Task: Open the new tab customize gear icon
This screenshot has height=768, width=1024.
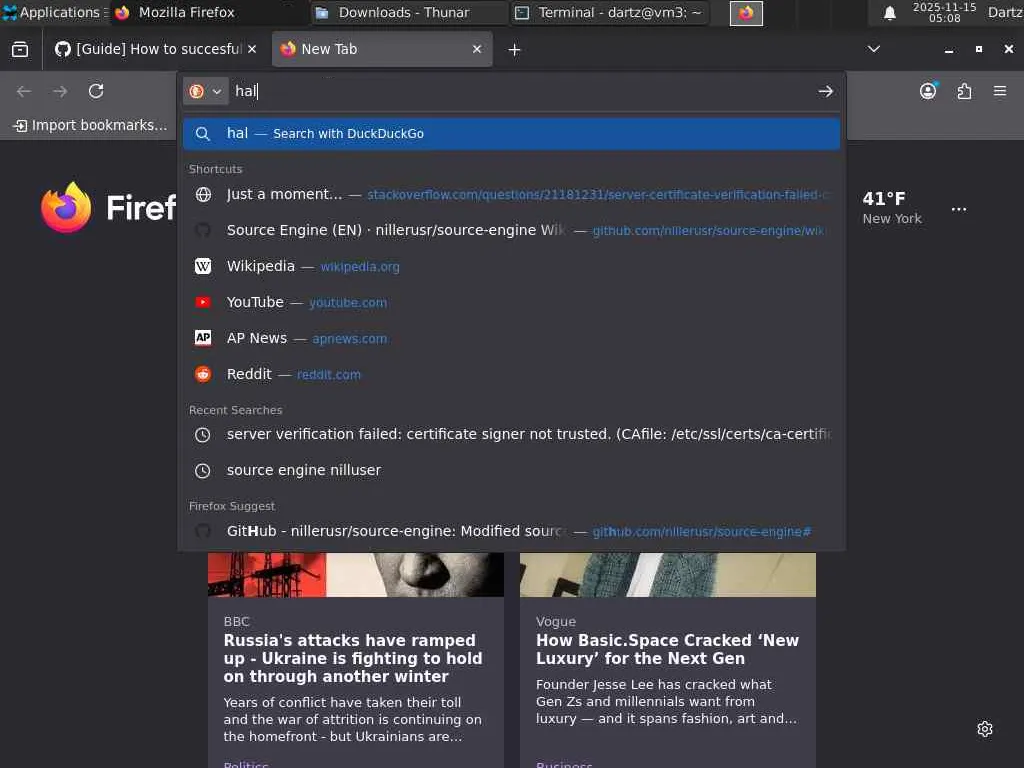Action: [x=985, y=729]
